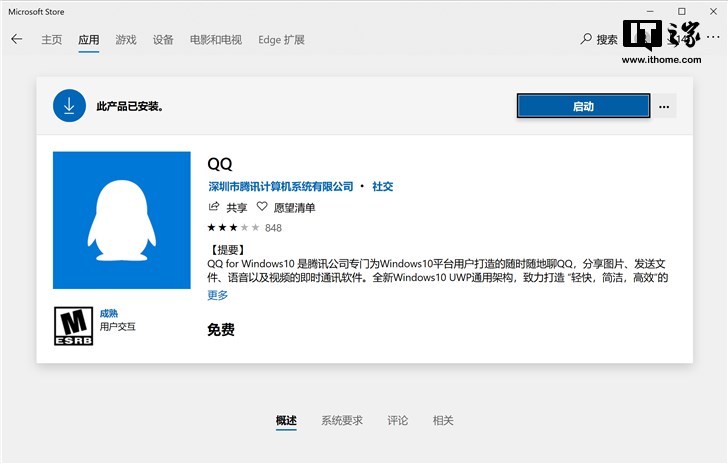The image size is (728, 464).
Task: Open the 成熟 rating link
Action: [x=109, y=314]
